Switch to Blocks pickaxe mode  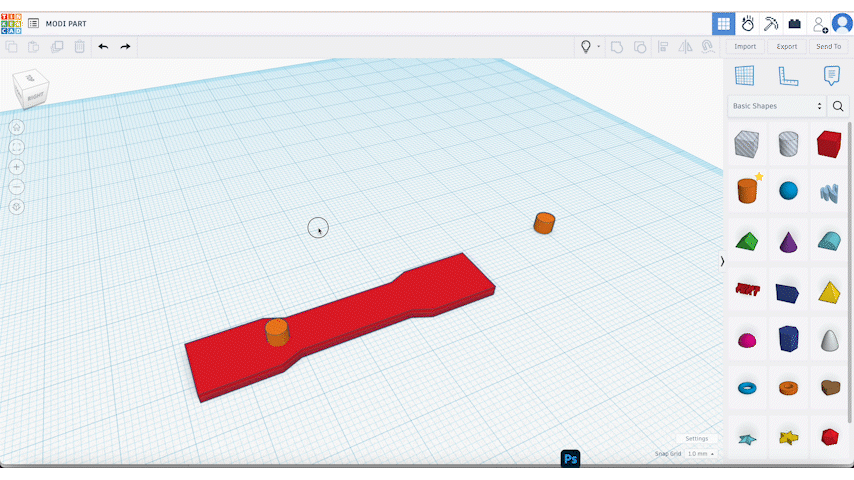771,23
